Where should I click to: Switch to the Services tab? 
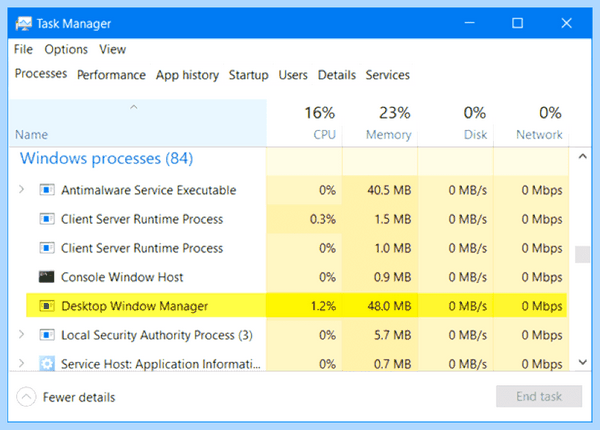pos(388,75)
